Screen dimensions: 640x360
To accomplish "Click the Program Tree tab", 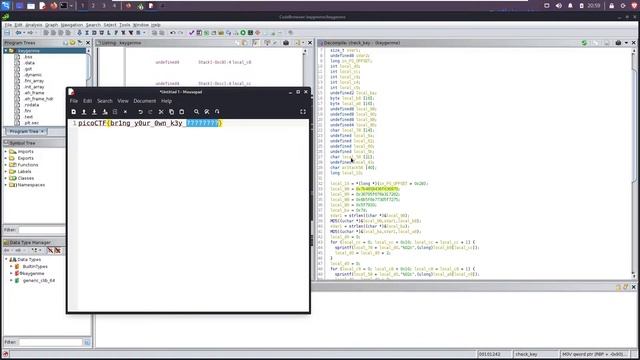I will [26, 131].
